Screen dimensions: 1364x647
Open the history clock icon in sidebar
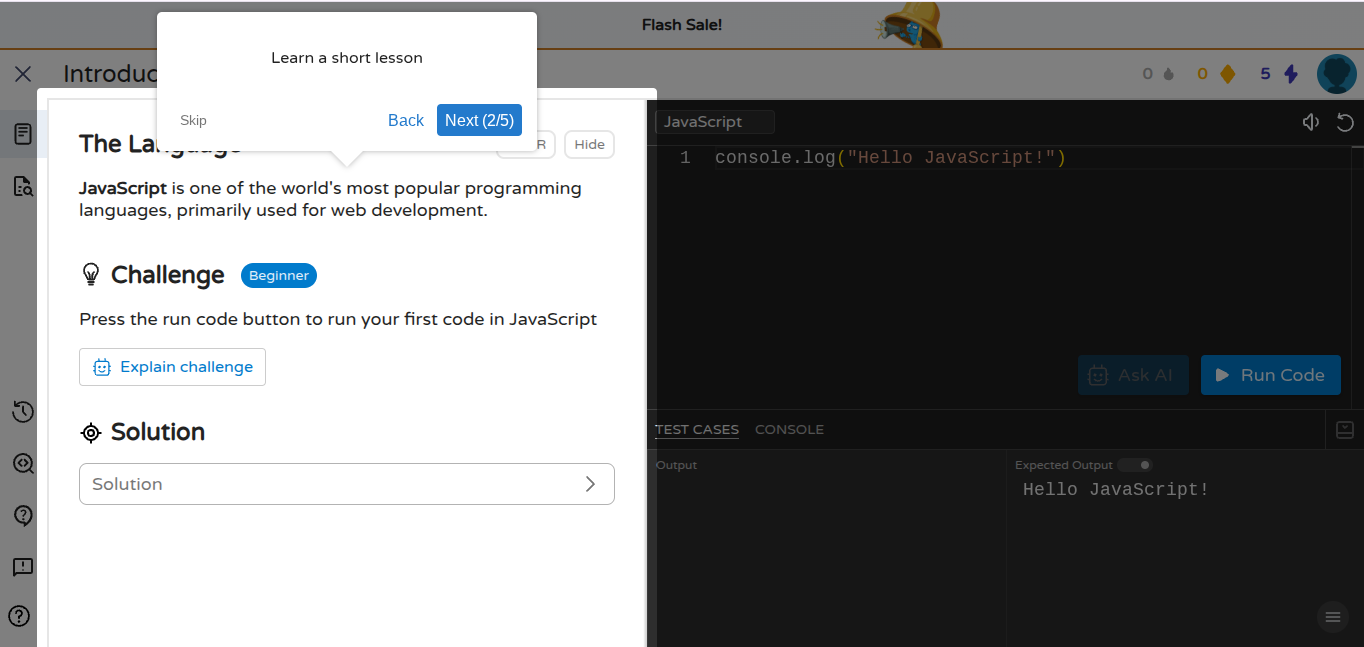22,412
